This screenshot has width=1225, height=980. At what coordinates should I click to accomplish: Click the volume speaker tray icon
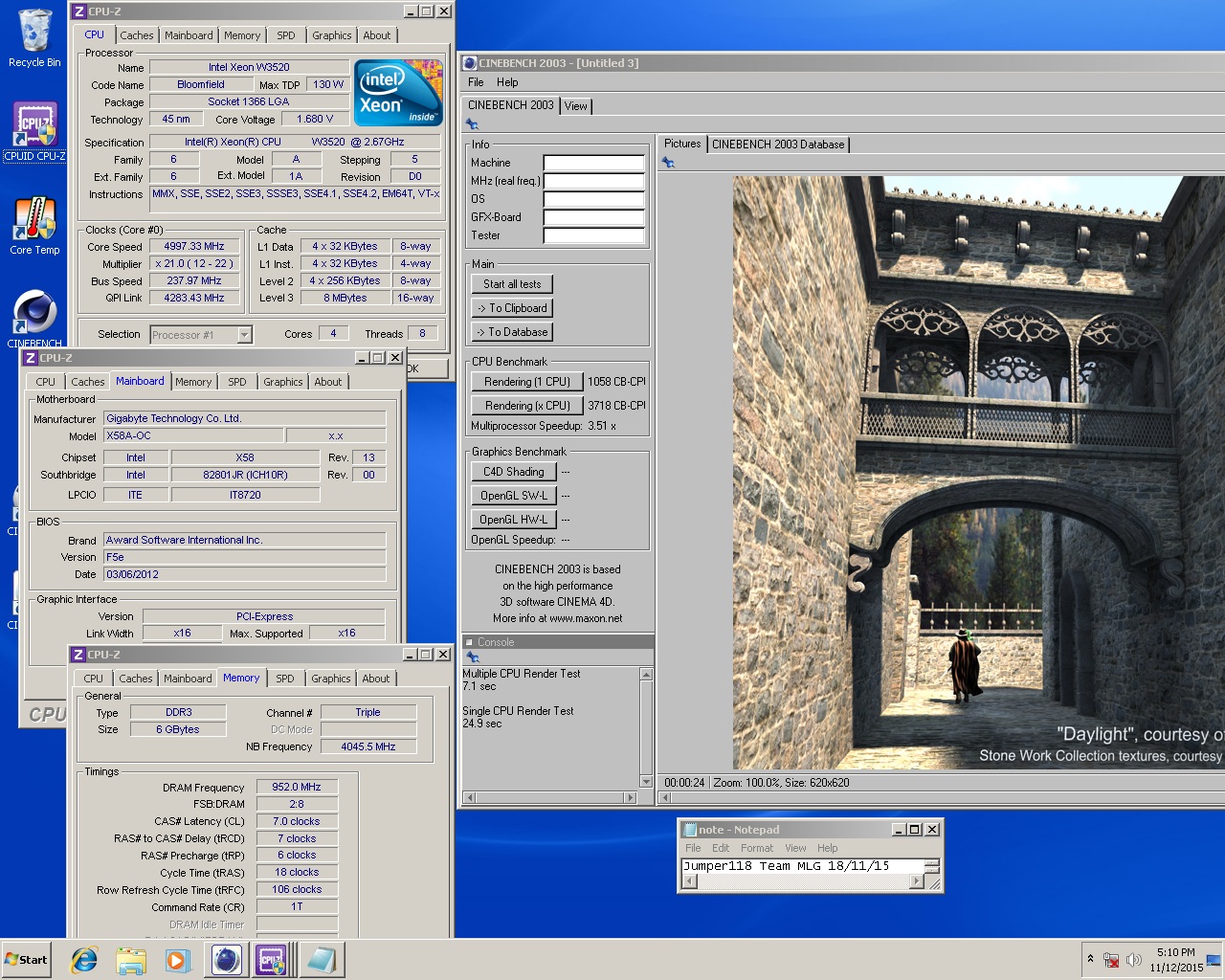click(x=1134, y=960)
